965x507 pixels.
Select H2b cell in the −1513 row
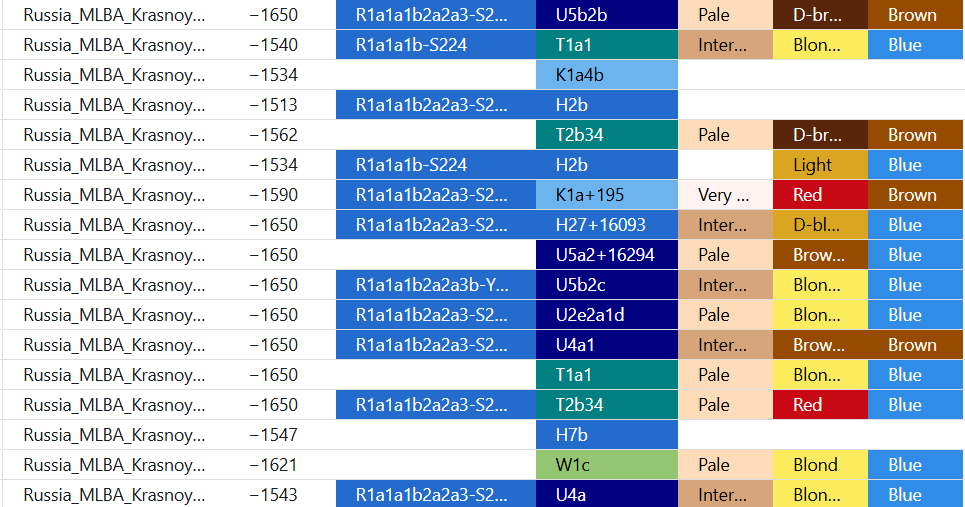pyautogui.click(x=607, y=105)
